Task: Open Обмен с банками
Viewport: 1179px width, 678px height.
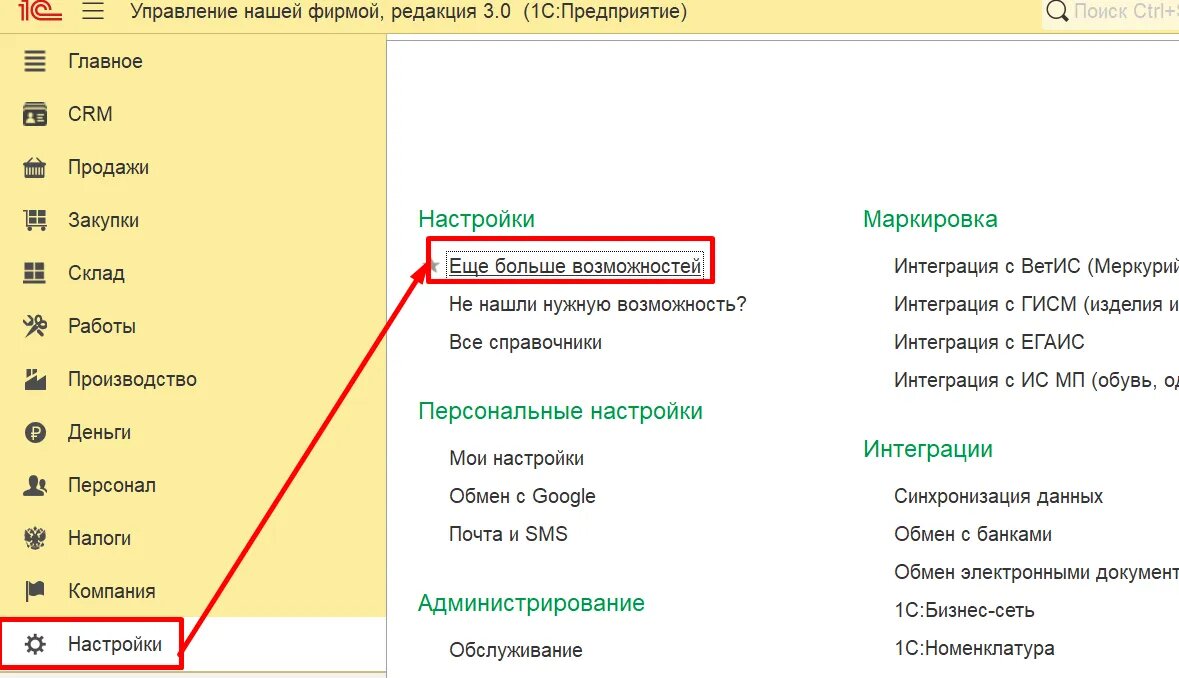Action: (x=973, y=534)
